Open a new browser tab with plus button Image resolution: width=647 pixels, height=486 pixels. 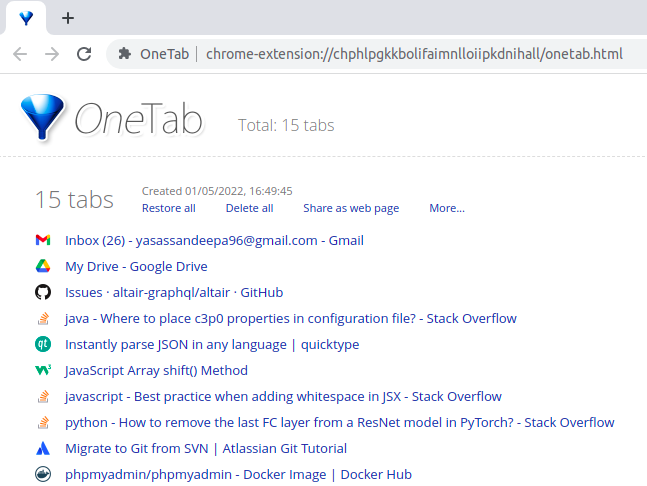pyautogui.click(x=68, y=18)
